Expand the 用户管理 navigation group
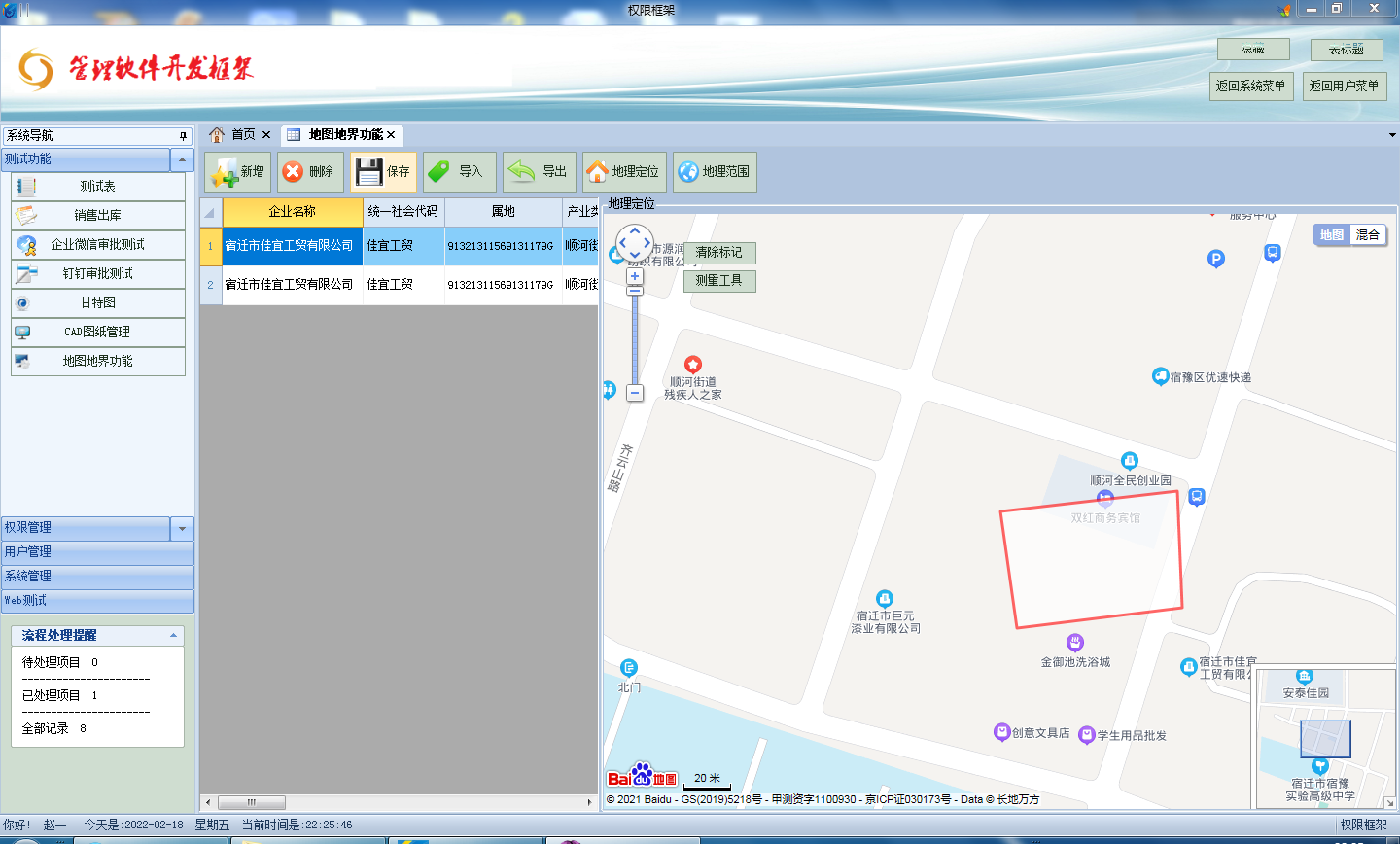The height and width of the screenshot is (844, 1400). click(97, 552)
